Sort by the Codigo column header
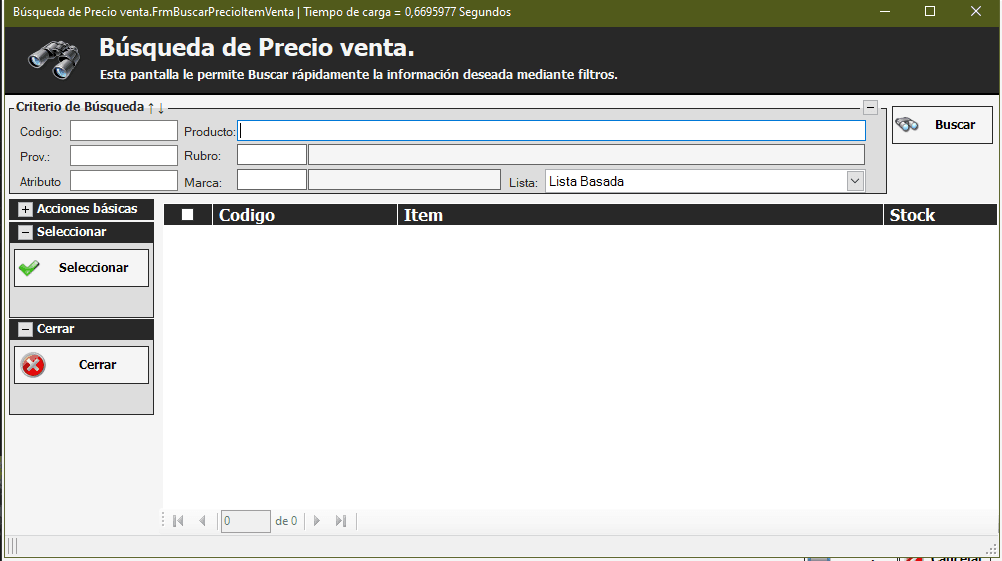This screenshot has height=561, width=1002. pos(304,215)
